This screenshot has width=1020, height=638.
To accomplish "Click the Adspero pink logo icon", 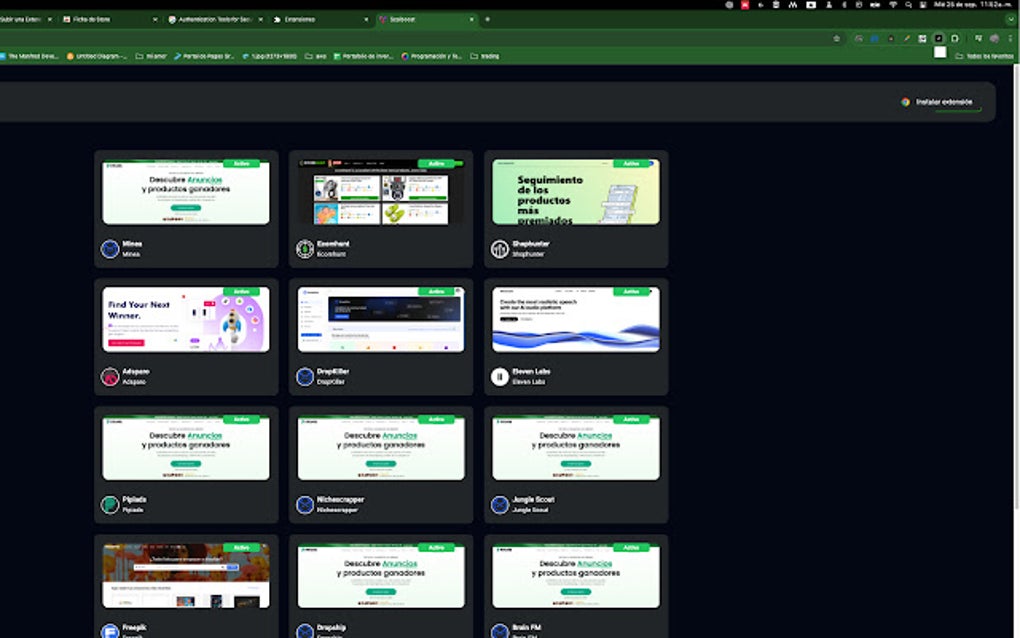I will click(111, 376).
